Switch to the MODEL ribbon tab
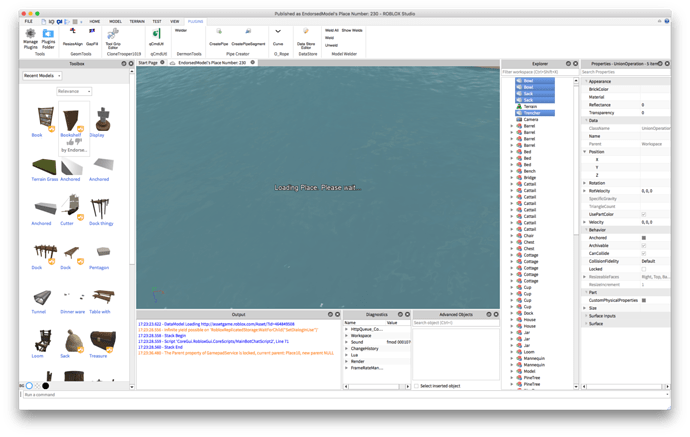This screenshot has height=437, width=690. 115,20
